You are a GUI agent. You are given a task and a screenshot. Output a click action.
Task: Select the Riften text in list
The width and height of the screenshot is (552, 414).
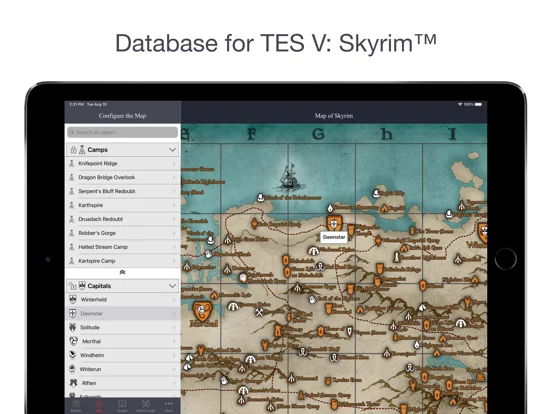(x=89, y=383)
